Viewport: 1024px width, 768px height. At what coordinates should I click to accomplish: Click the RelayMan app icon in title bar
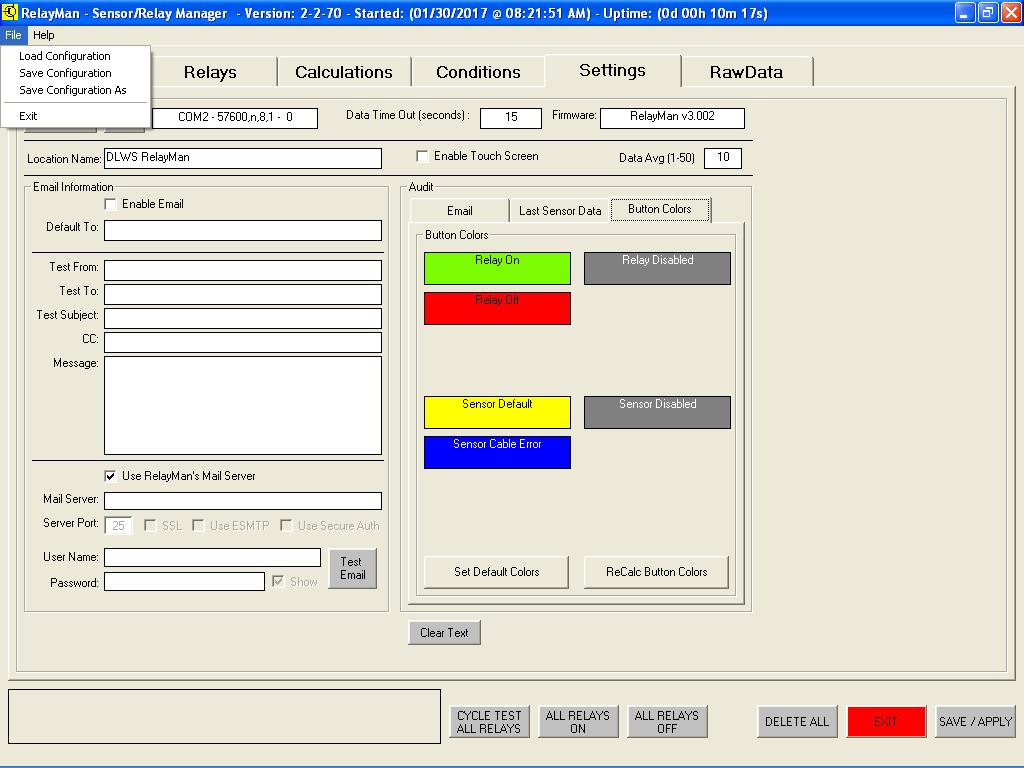(10, 13)
